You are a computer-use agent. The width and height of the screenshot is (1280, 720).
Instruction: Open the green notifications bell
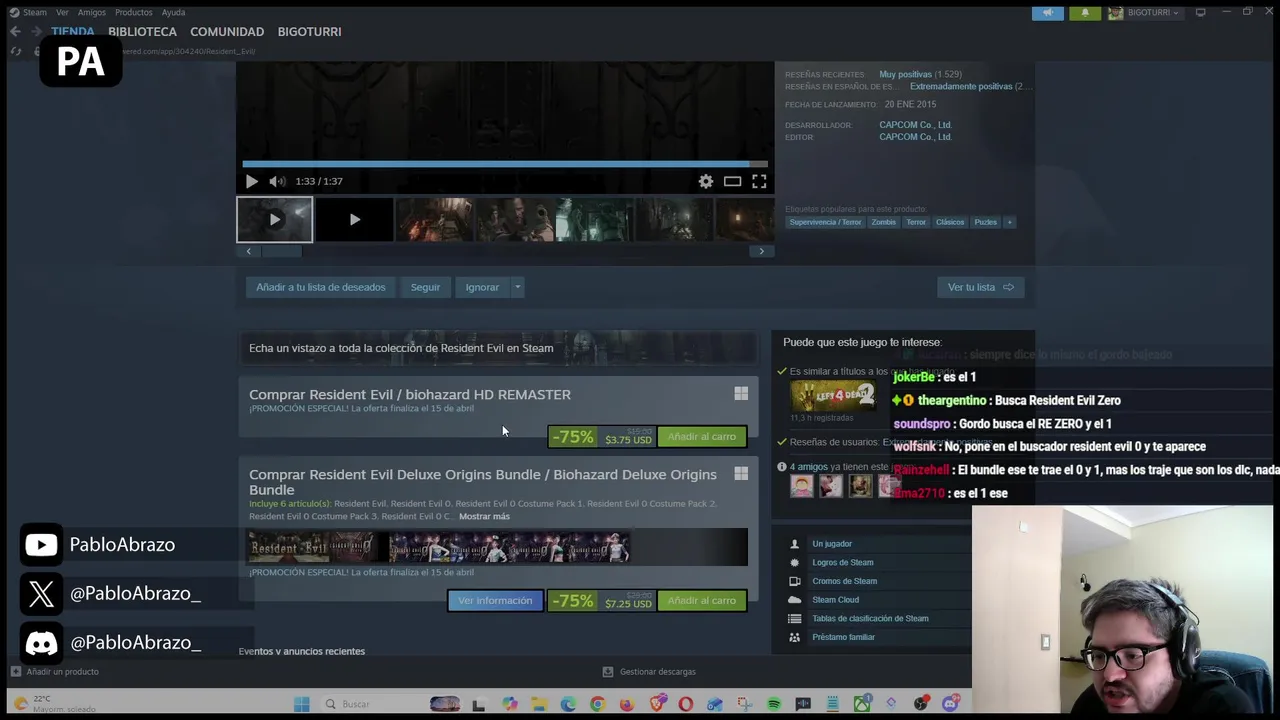tap(1085, 13)
